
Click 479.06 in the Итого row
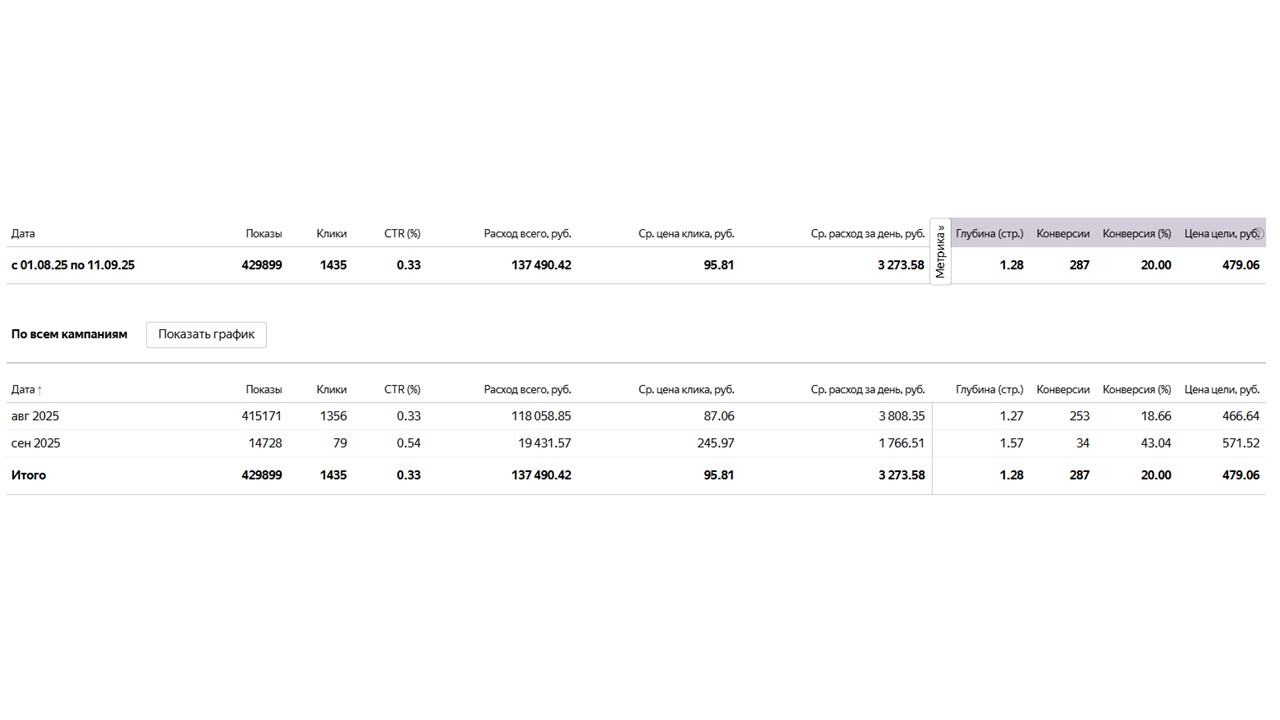click(x=1241, y=475)
